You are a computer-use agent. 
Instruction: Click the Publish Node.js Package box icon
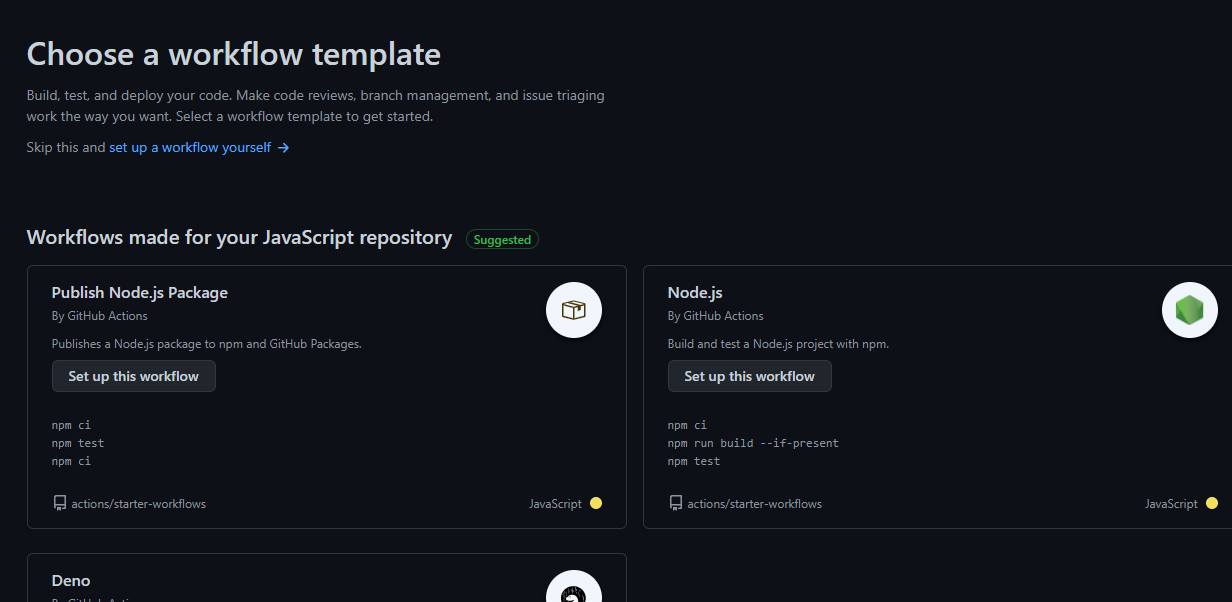click(574, 310)
